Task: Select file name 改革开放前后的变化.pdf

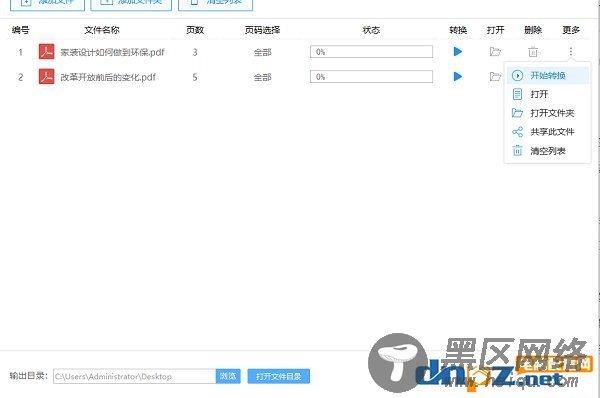Action: click(108, 77)
